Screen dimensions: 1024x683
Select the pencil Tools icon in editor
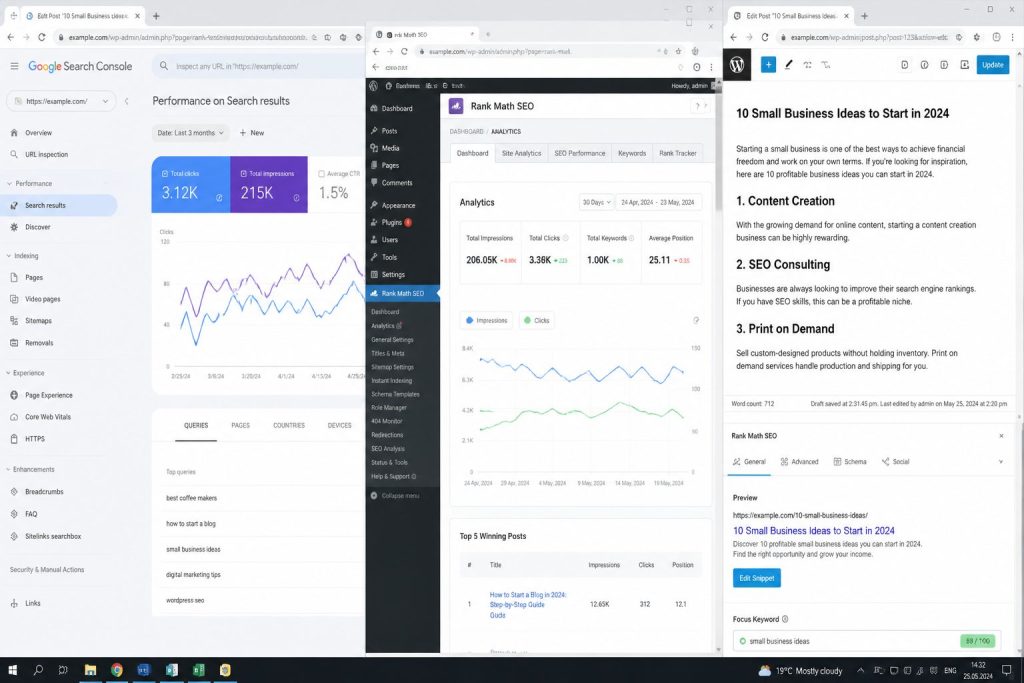coord(788,65)
